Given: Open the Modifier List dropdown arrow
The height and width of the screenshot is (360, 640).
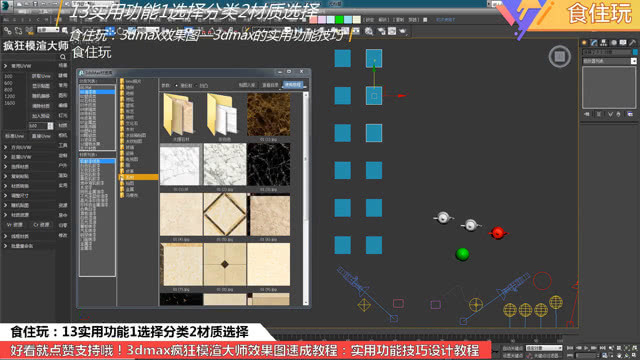Looking at the screenshot, I should [633, 61].
